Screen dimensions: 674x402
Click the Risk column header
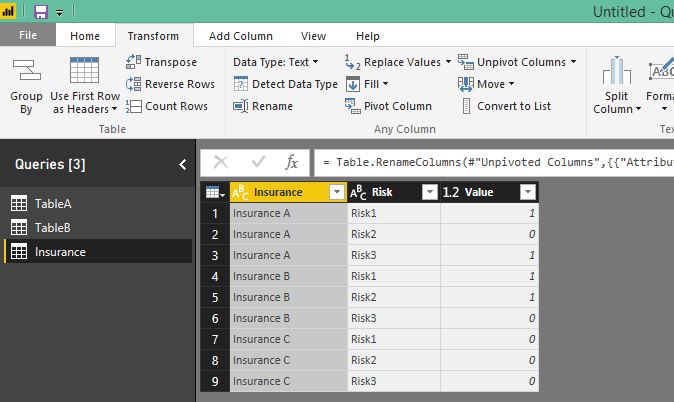(394, 192)
